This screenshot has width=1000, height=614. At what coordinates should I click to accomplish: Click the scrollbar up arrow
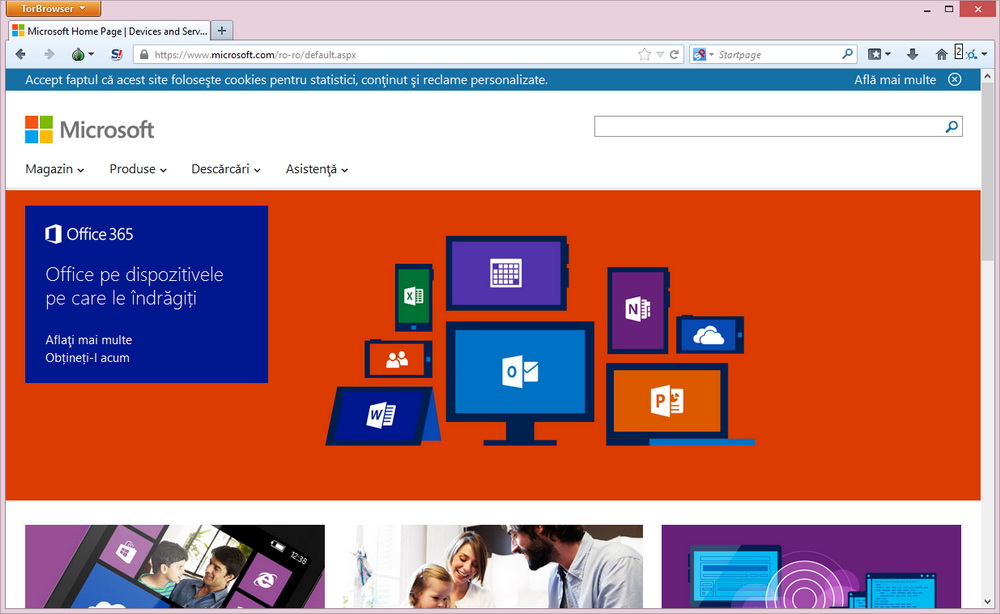pos(988,75)
